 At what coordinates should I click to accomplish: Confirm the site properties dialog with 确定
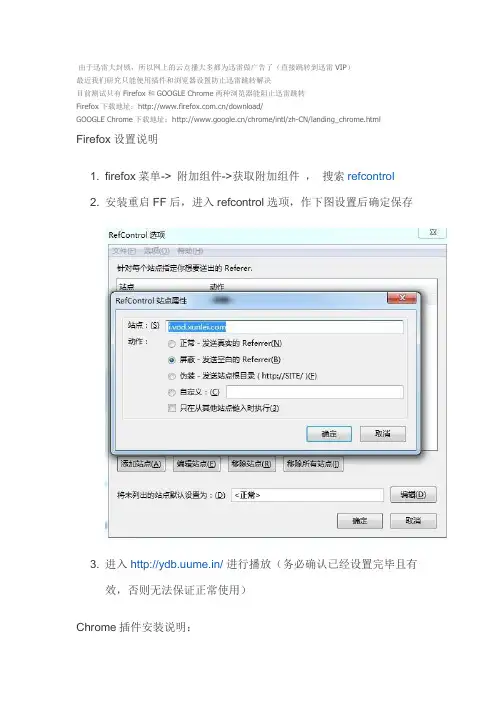pyautogui.click(x=329, y=434)
